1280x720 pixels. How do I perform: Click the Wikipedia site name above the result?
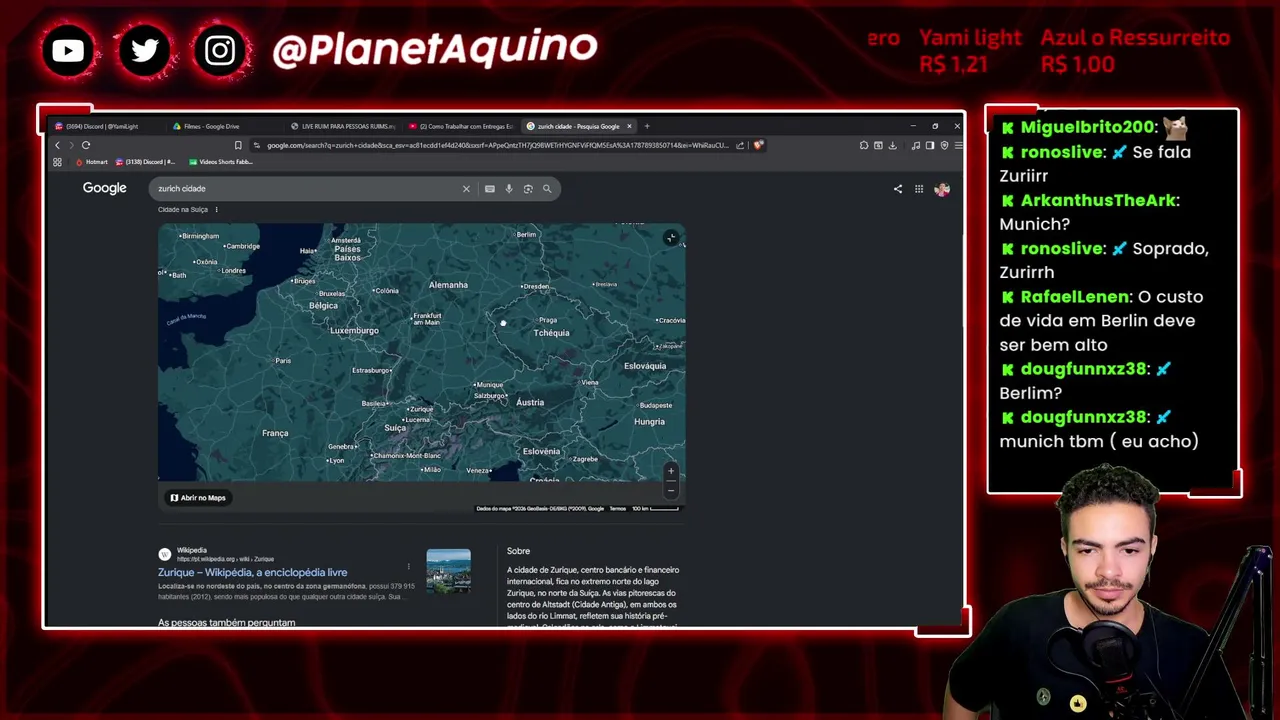pos(192,550)
